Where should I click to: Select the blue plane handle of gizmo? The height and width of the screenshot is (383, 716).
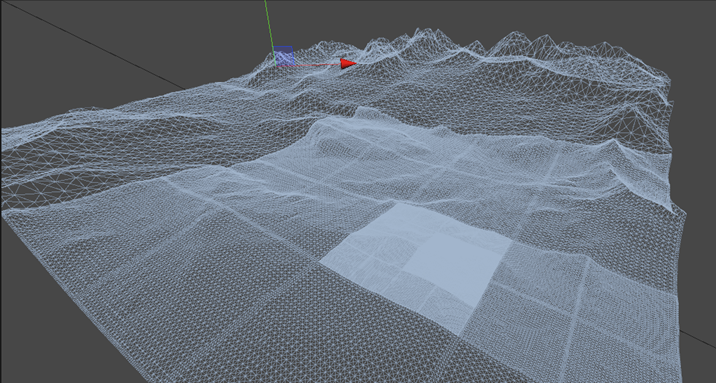click(284, 56)
